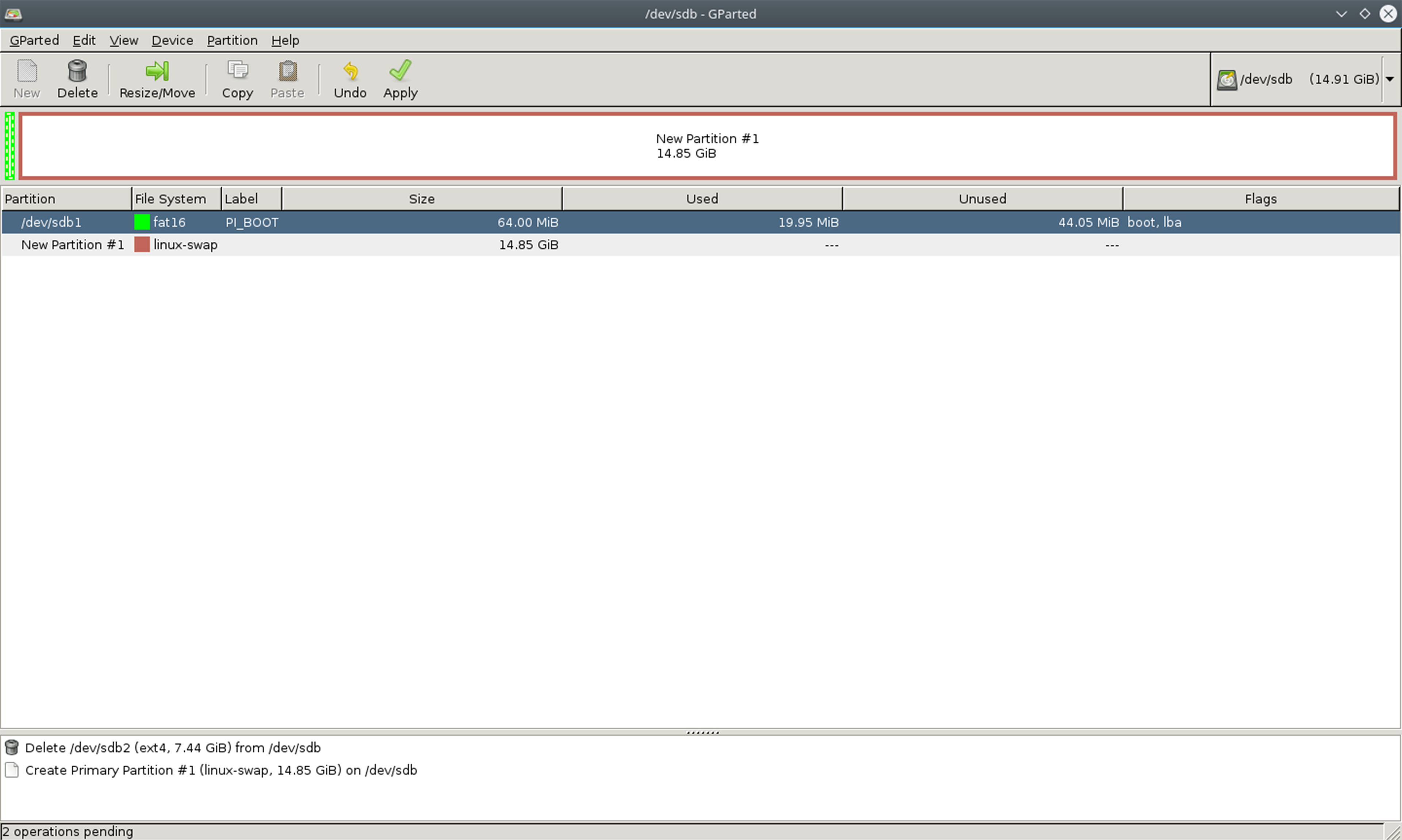Select the New Partition #1 table row
Screen dimensions: 1402x840
(701, 245)
